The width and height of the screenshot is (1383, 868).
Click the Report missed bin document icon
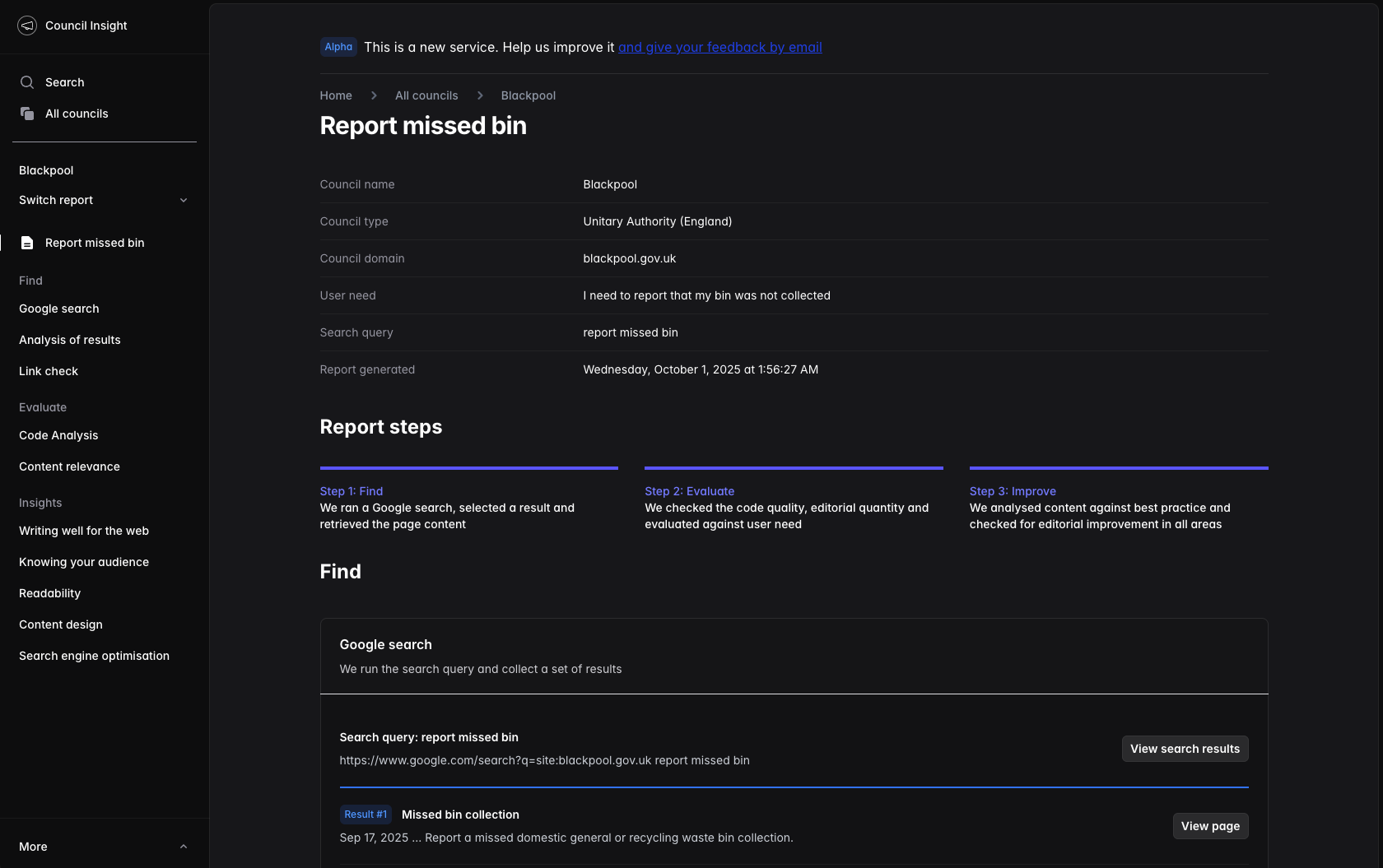[27, 243]
